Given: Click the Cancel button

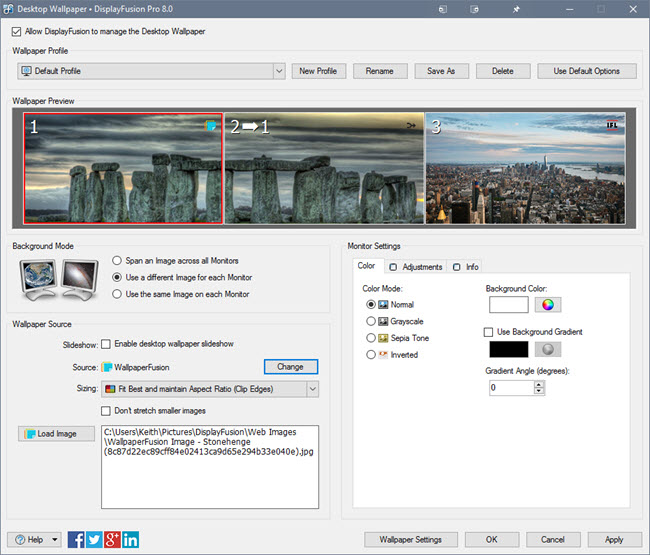Looking at the screenshot, I should tap(553, 540).
